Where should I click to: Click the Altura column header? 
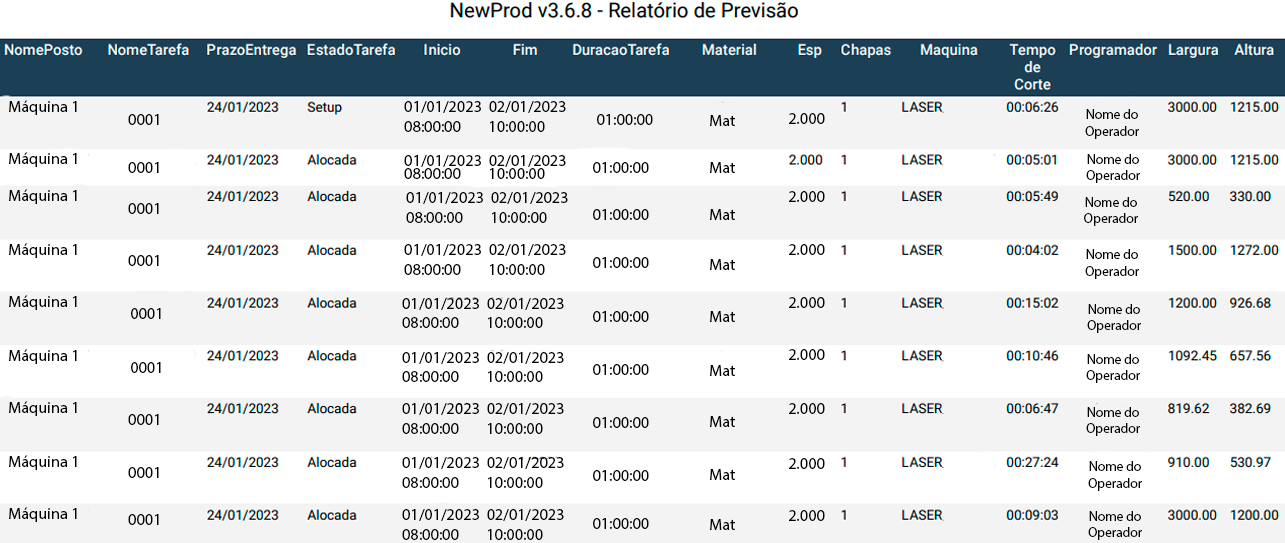point(1254,50)
